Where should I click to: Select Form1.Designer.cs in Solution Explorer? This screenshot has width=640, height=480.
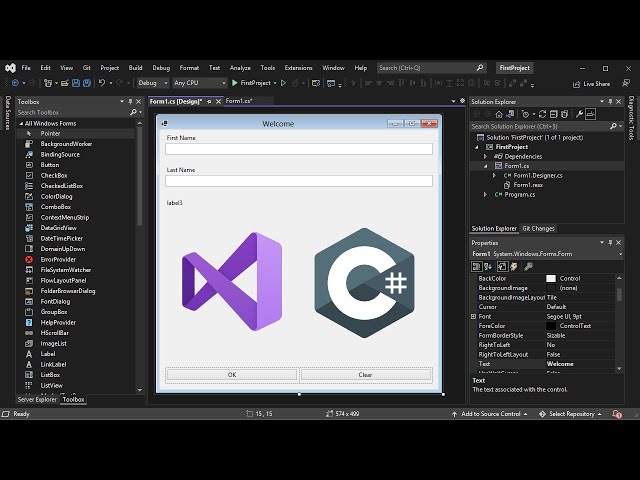[x=538, y=176]
